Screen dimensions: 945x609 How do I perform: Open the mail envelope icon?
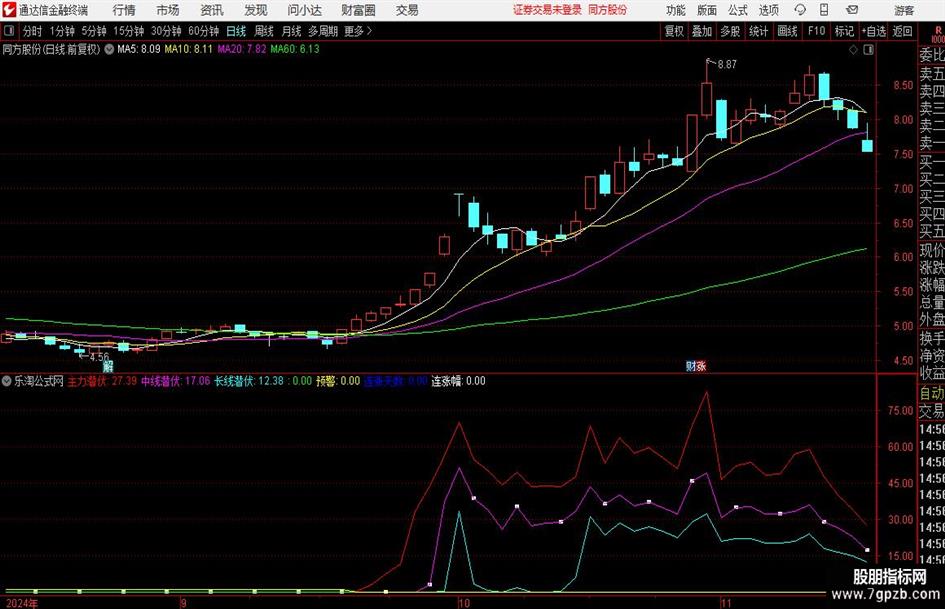point(852,10)
